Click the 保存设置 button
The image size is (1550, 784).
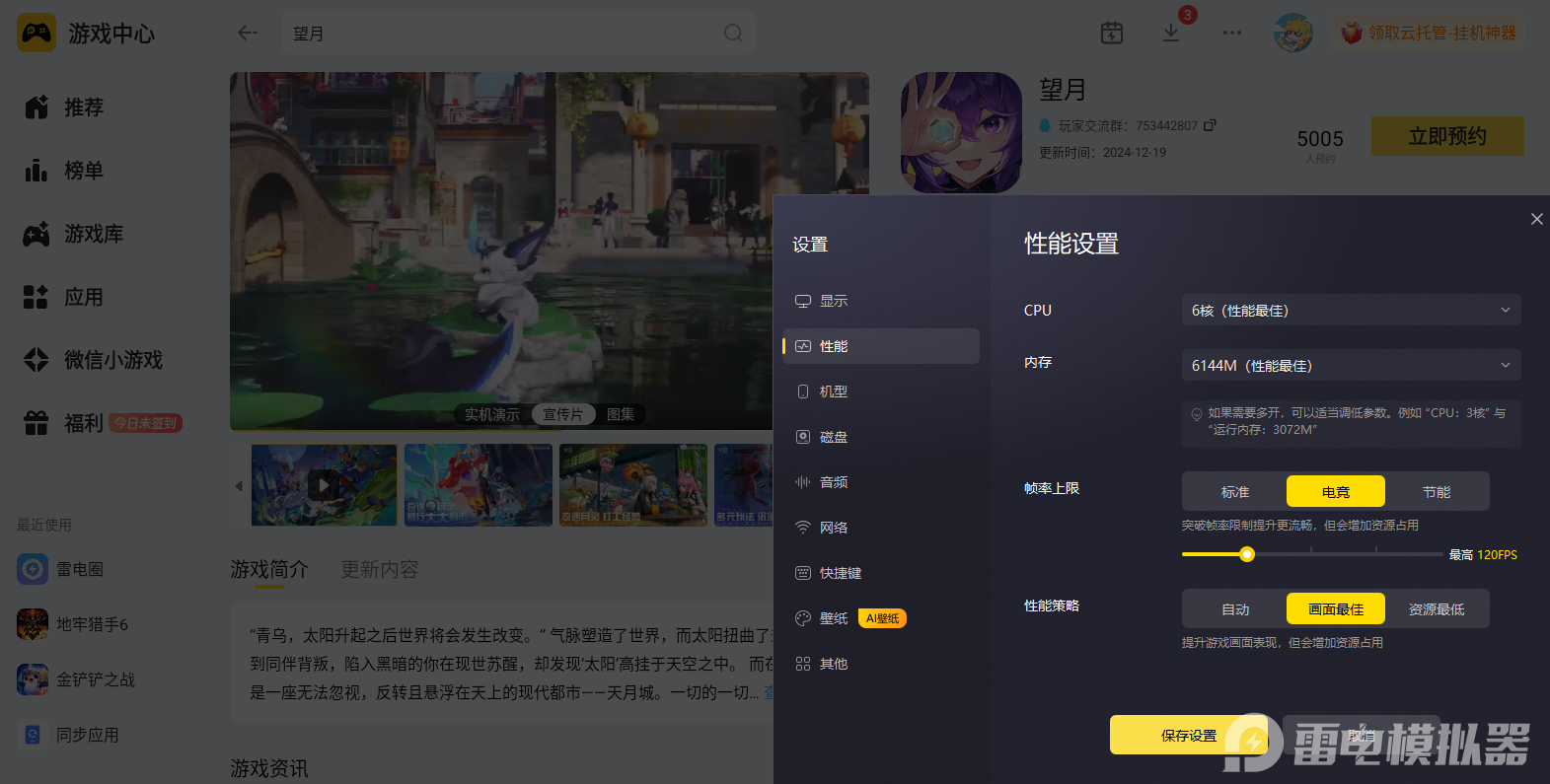pos(1189,735)
